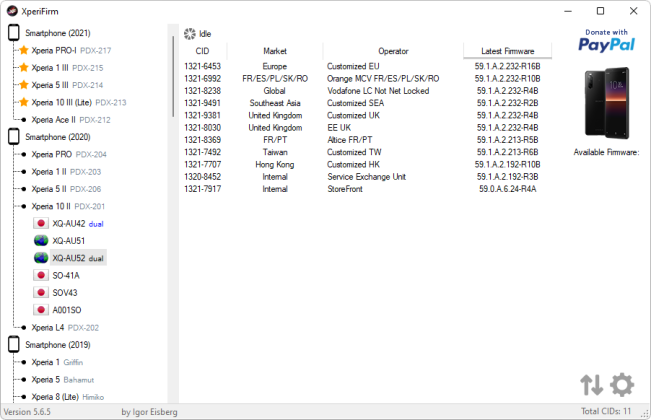This screenshot has height=420, width=651.
Task: Collapse the Xperia 10 II PDX-201 node
Action: (x=68, y=206)
